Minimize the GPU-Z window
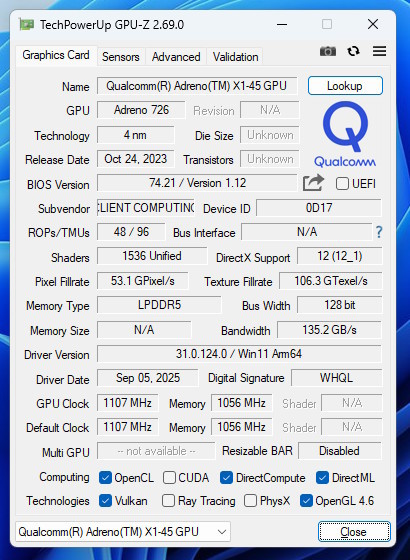 (282, 25)
